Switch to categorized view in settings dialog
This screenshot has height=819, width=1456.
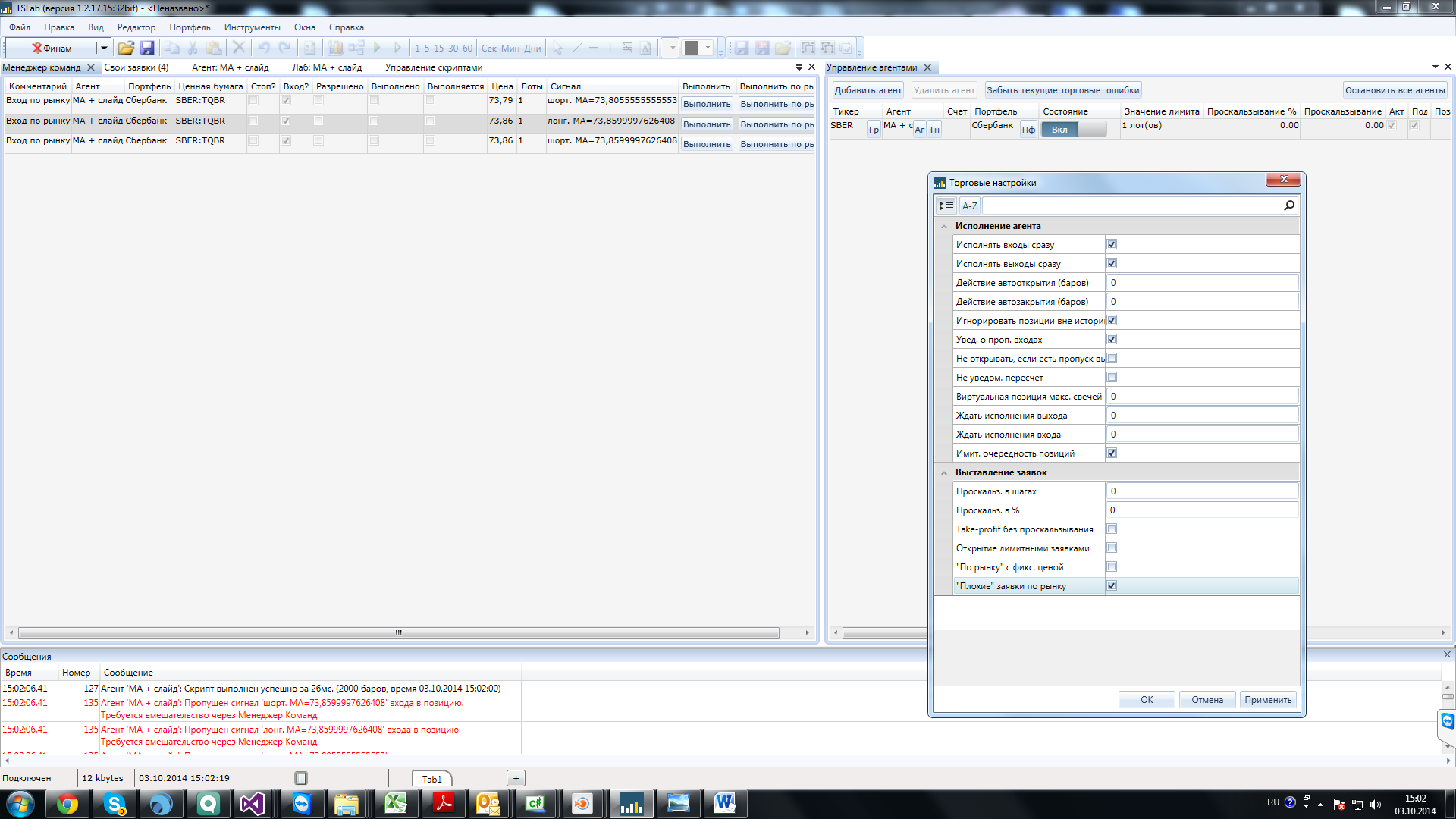tap(946, 206)
